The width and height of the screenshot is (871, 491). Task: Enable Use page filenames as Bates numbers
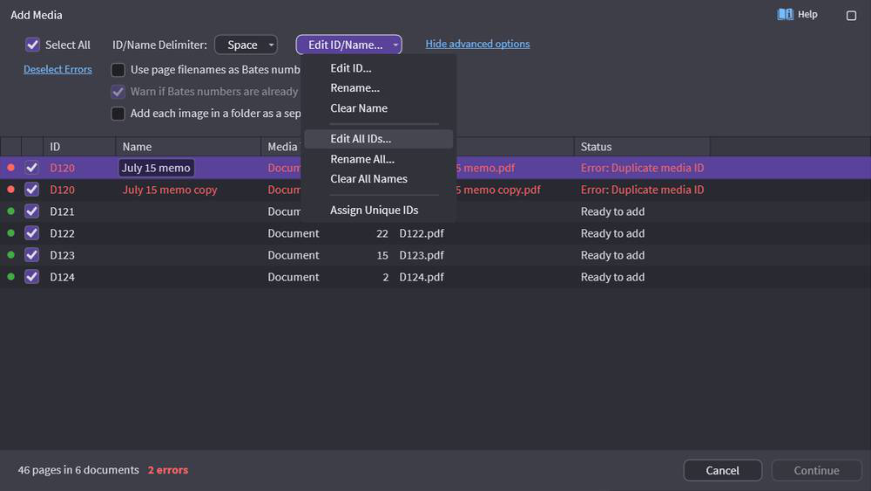(x=118, y=69)
